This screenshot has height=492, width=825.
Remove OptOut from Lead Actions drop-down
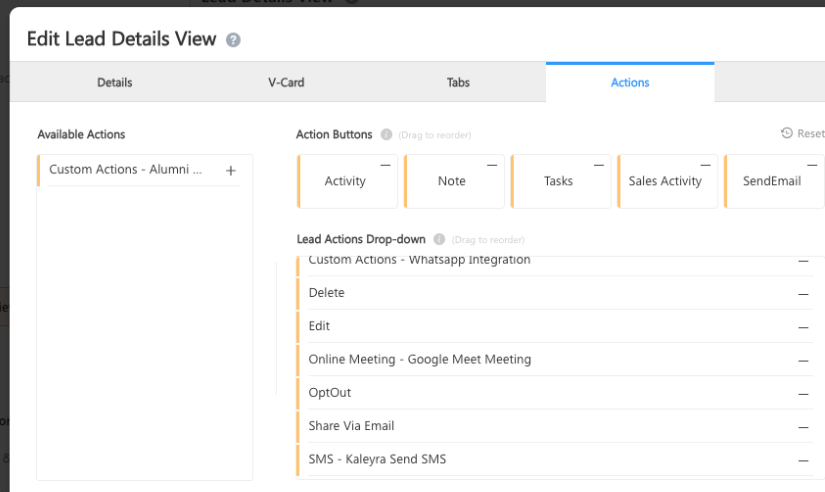click(x=803, y=394)
